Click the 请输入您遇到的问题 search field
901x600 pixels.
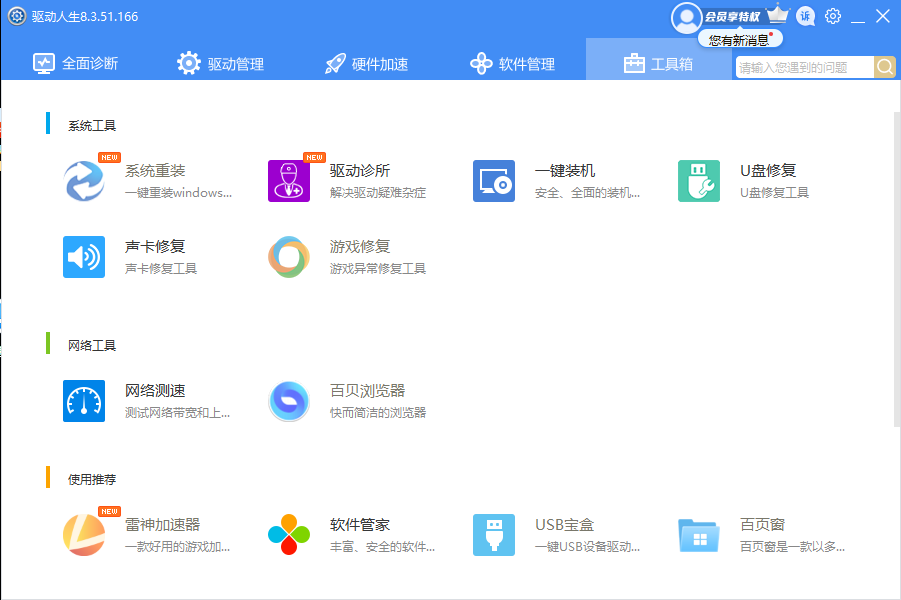[805, 67]
